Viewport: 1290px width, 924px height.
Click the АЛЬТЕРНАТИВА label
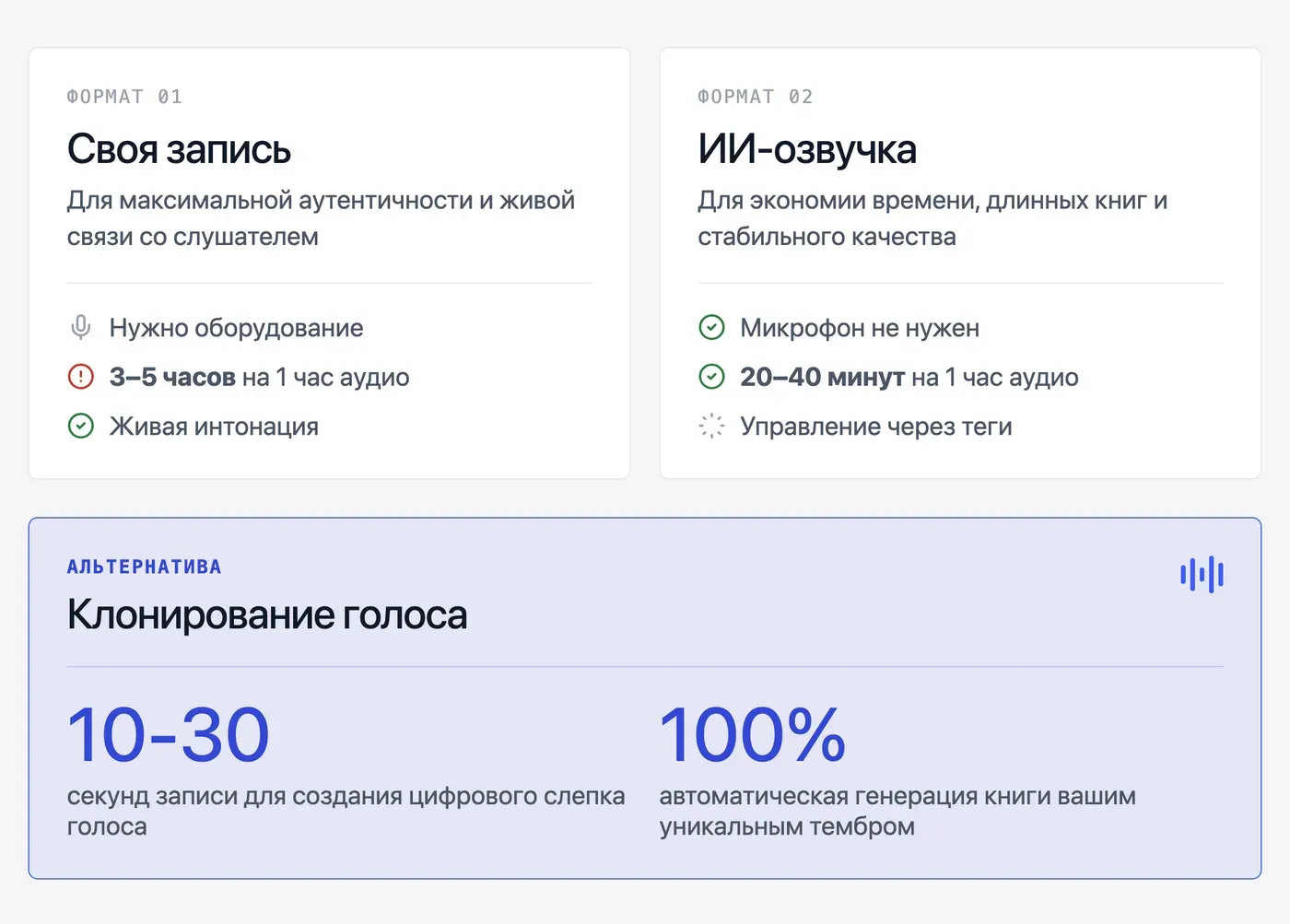coord(144,567)
